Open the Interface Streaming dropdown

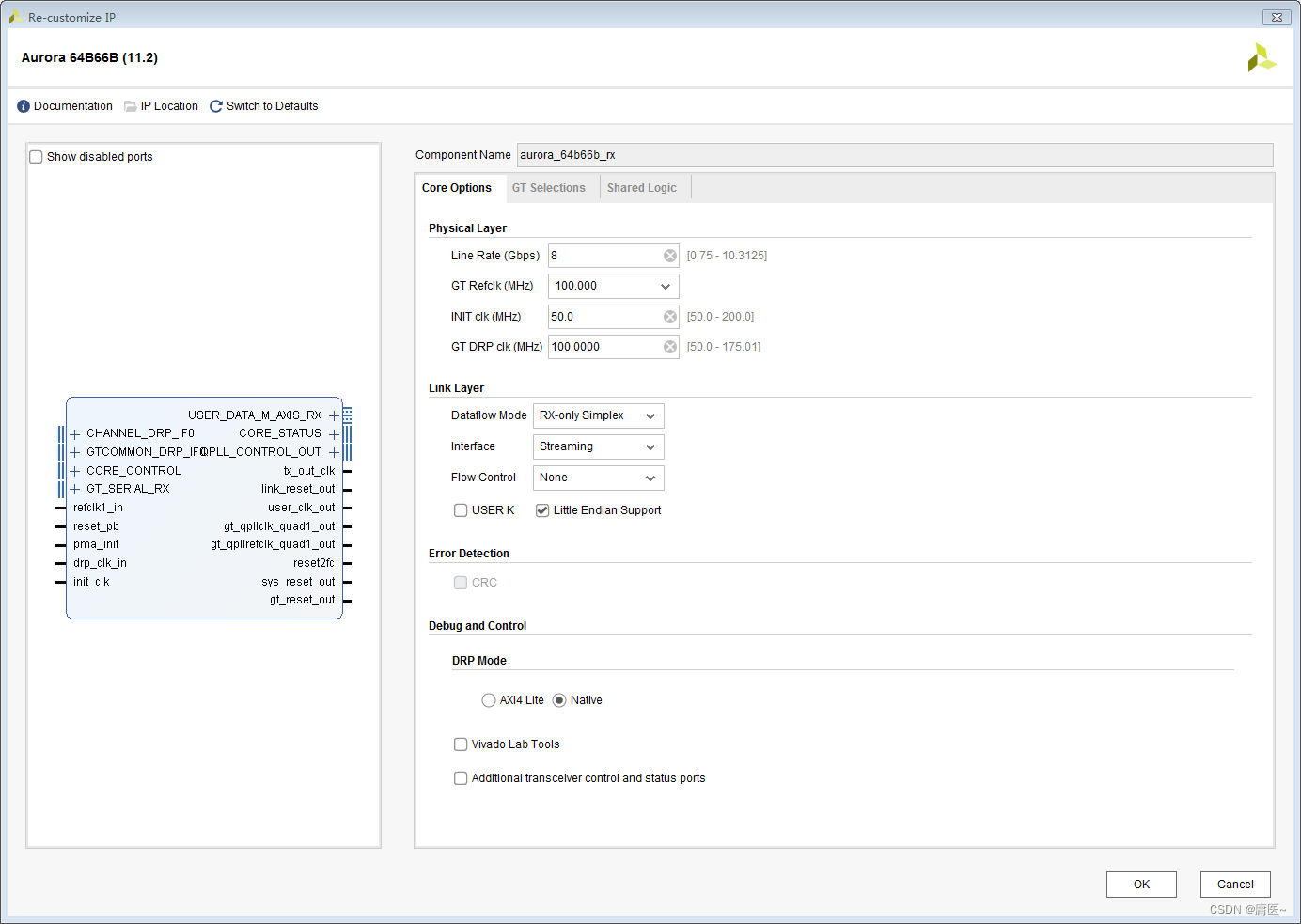point(599,446)
